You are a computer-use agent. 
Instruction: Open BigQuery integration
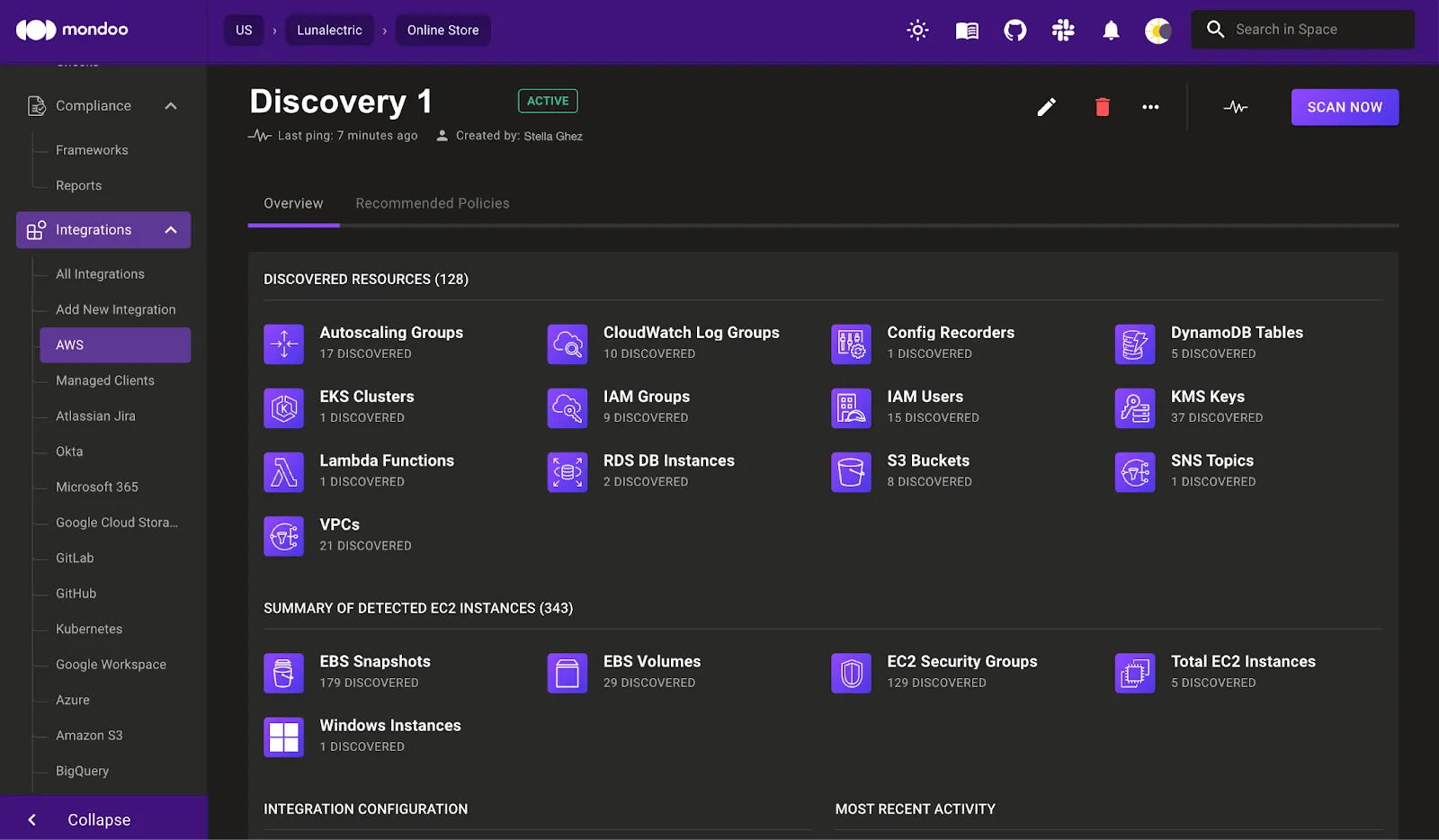pos(82,771)
